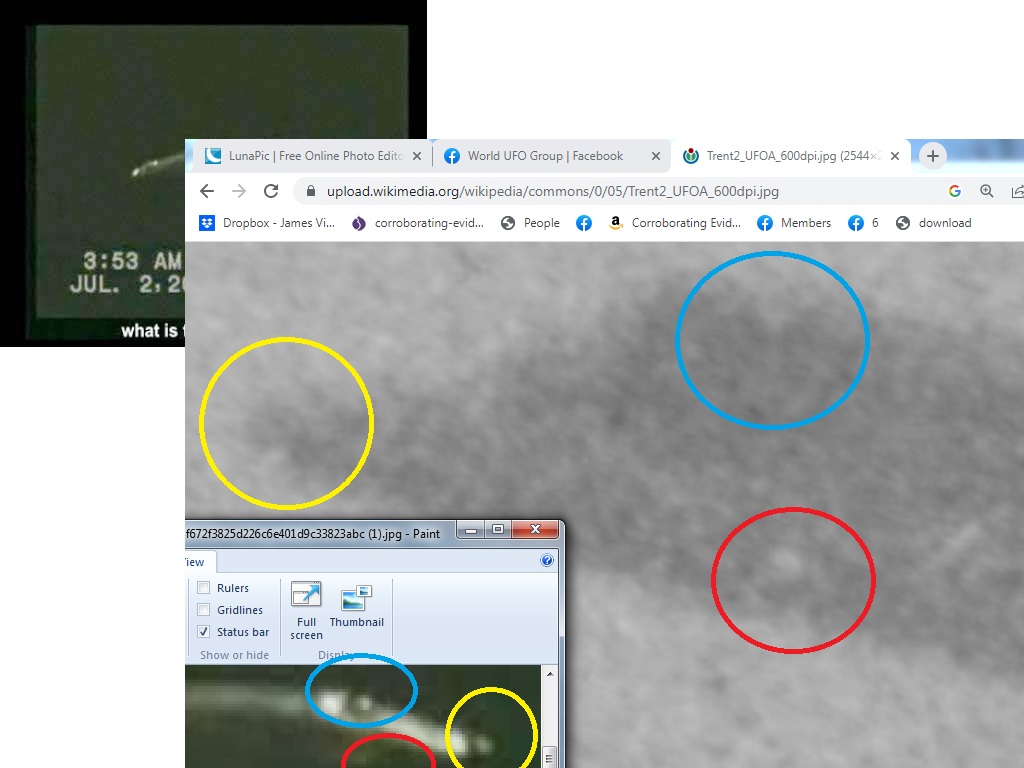The image size is (1024, 768).
Task: Reload the Wikimedia image page
Action: 271,191
